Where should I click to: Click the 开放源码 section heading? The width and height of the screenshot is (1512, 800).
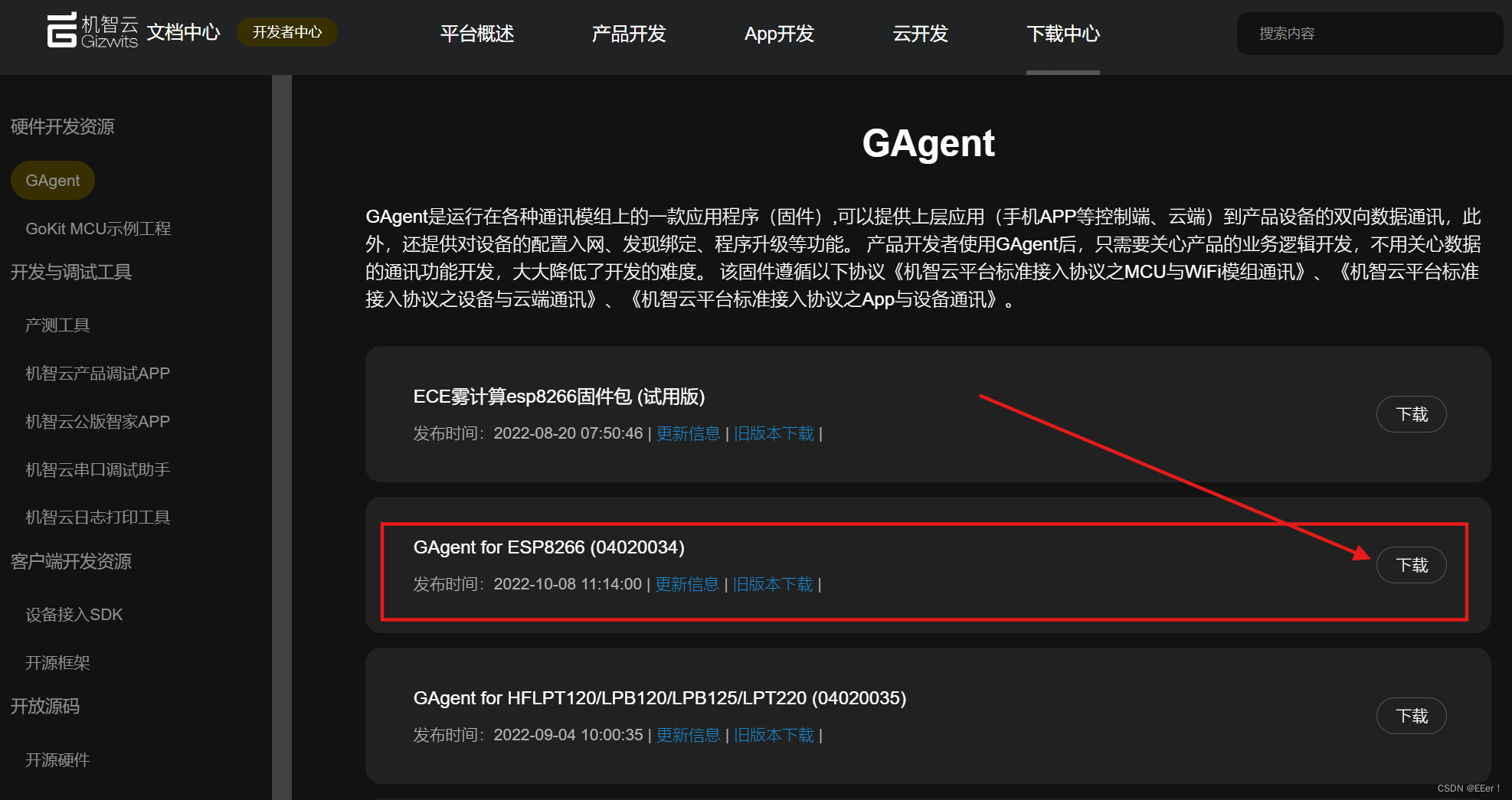click(44, 706)
